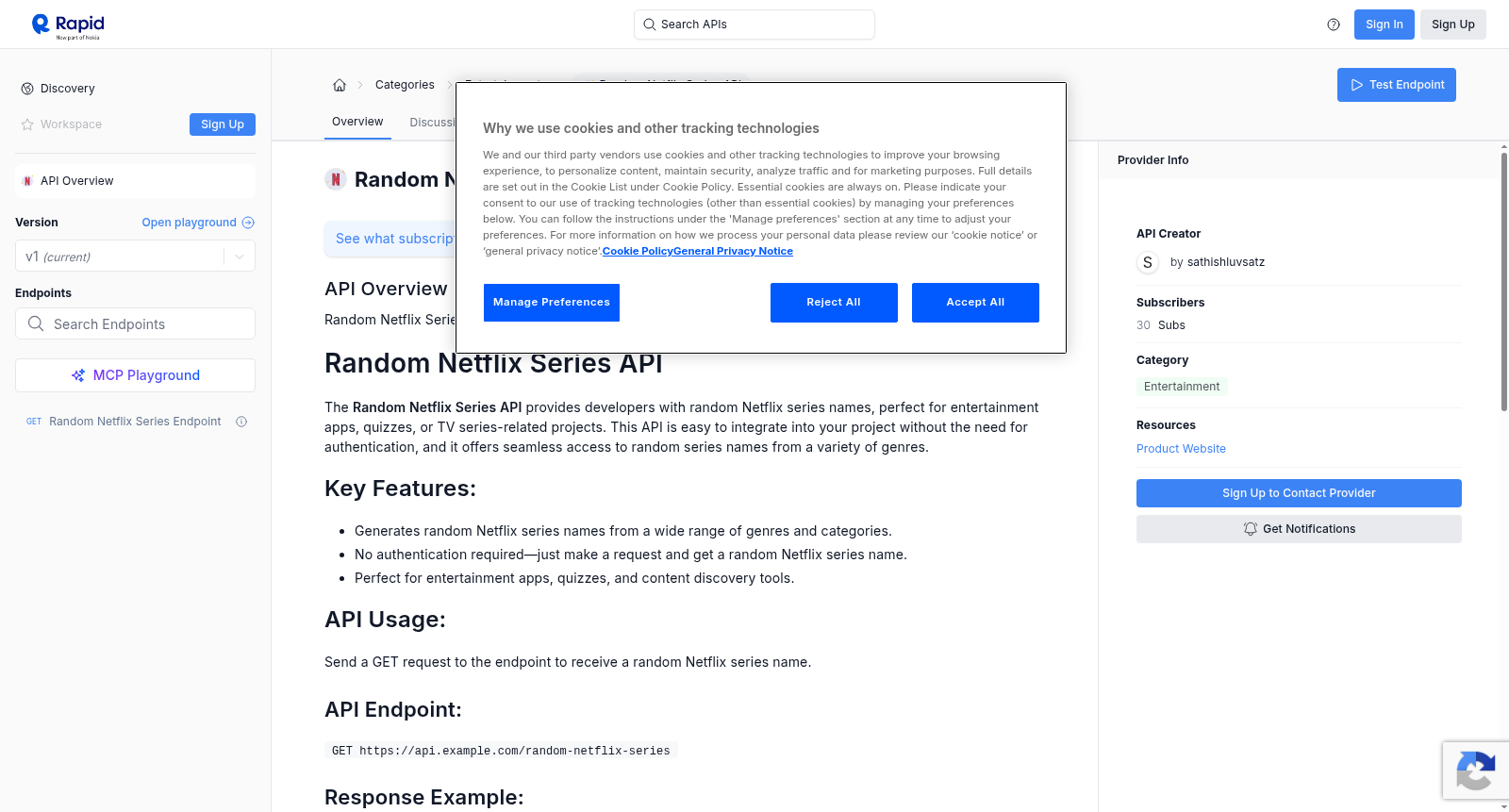
Task: Open the Discussions tab
Action: [433, 123]
